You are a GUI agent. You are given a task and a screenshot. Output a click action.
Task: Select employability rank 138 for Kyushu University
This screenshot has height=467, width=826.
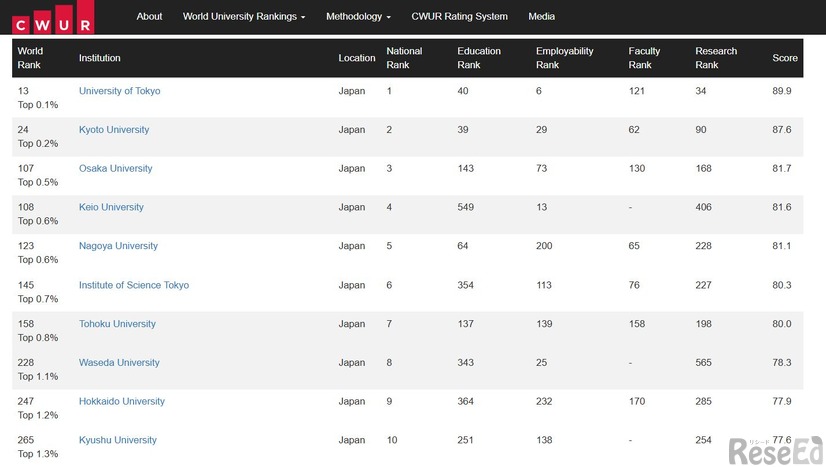click(544, 440)
